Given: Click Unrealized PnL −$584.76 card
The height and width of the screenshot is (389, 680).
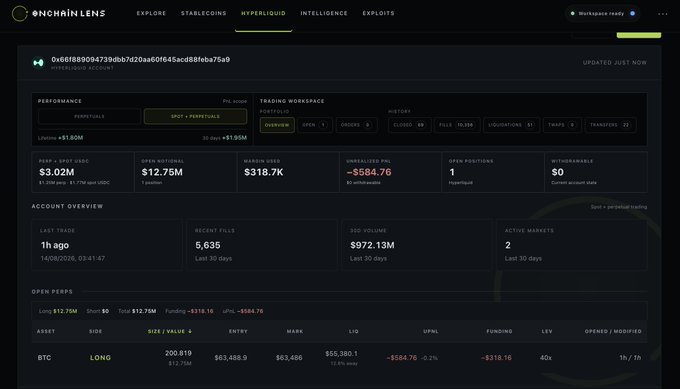Looking at the screenshot, I should (390, 172).
